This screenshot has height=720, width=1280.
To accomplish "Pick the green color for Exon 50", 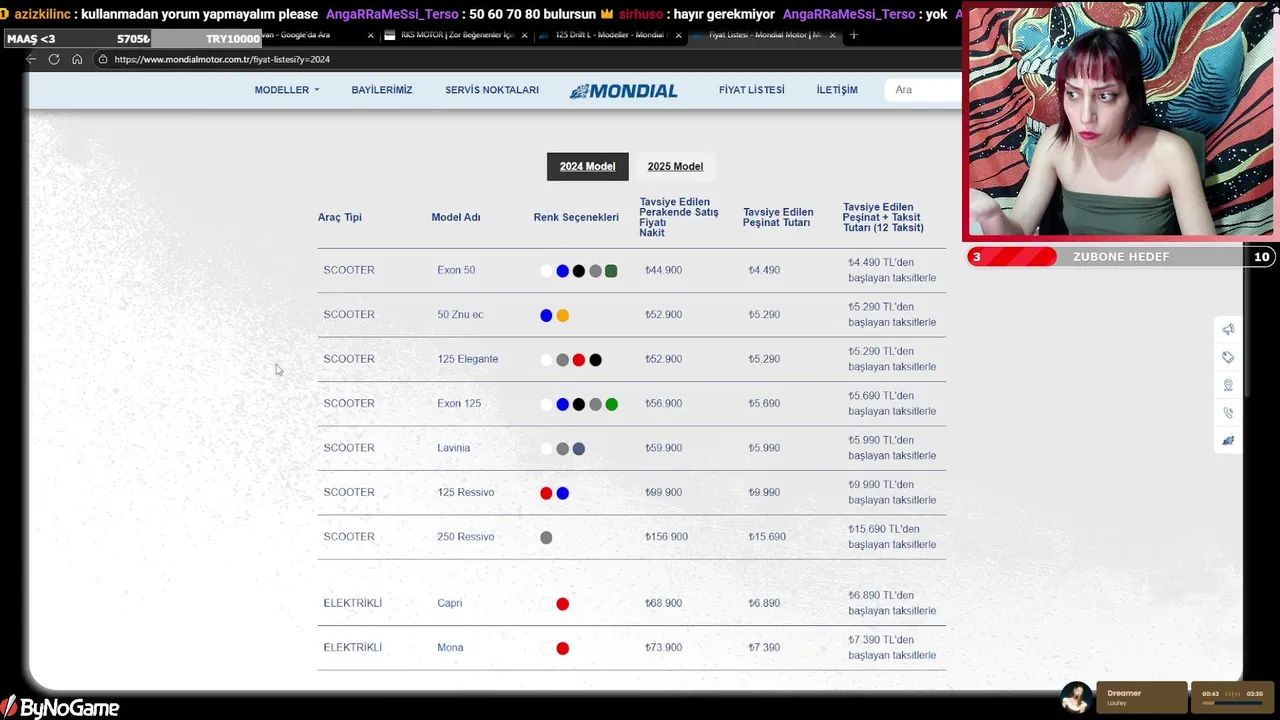I will point(611,271).
